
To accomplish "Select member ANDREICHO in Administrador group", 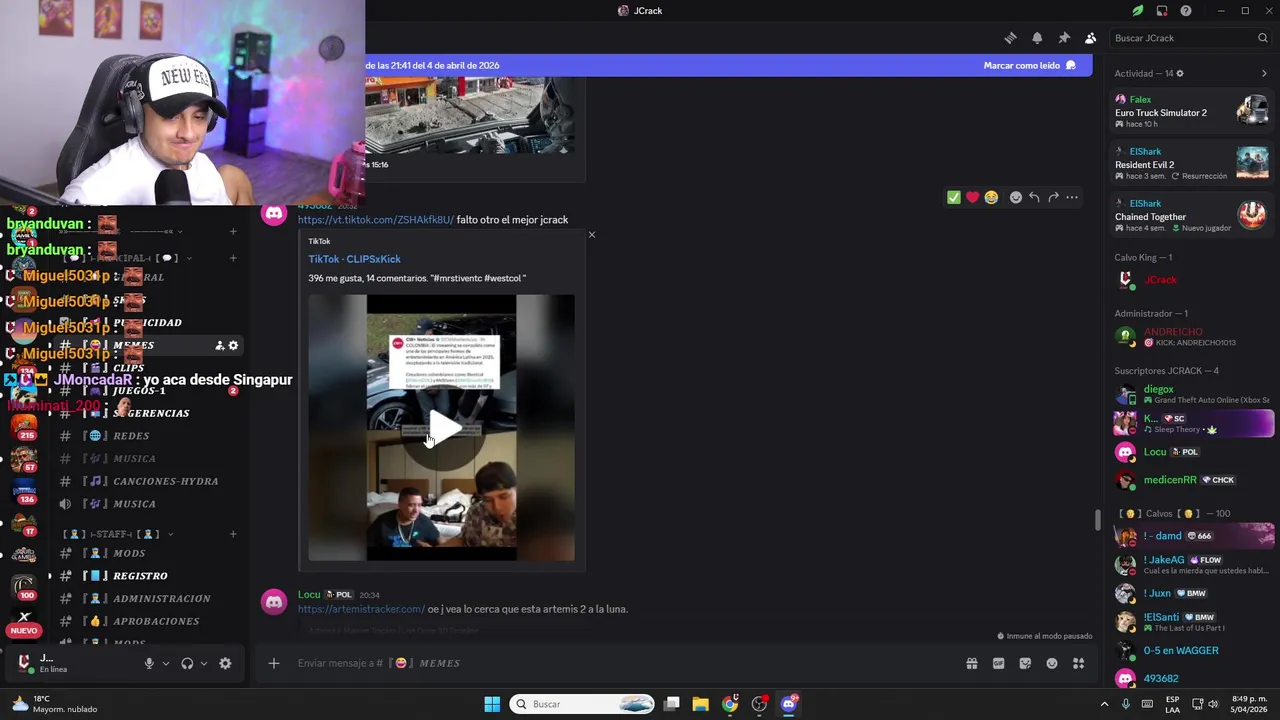I will click(x=1192, y=336).
